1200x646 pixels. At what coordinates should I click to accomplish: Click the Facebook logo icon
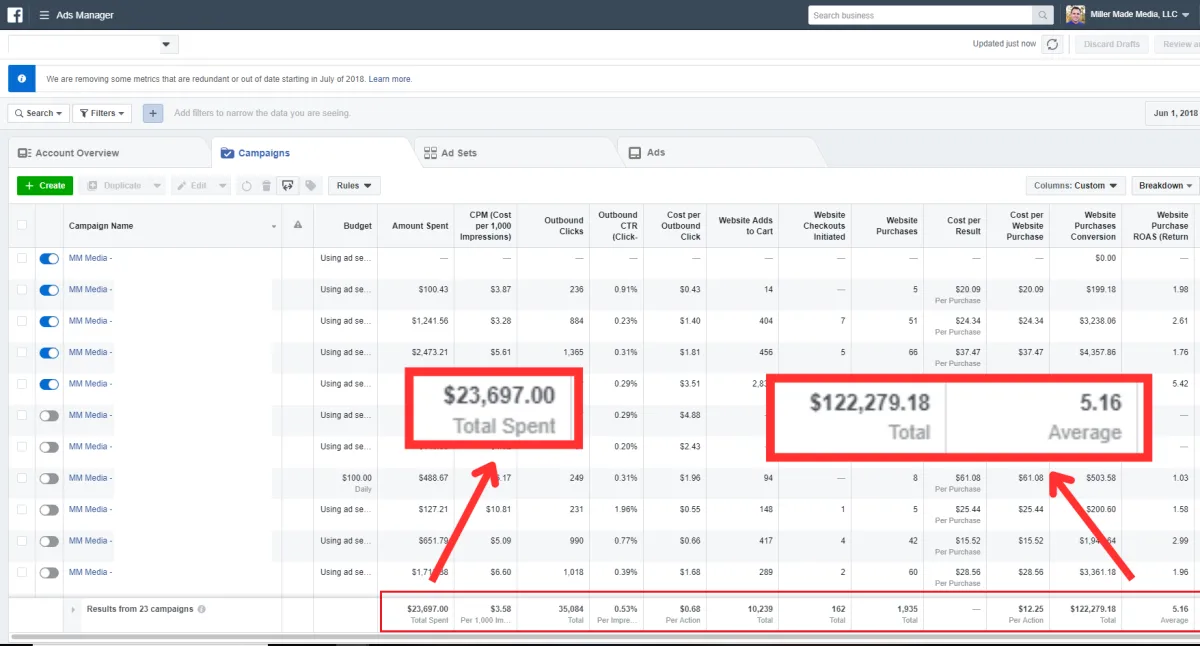click(16, 15)
